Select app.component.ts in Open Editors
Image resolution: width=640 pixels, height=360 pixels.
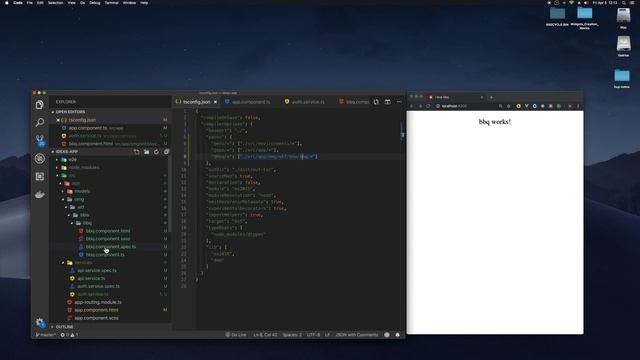88,128
